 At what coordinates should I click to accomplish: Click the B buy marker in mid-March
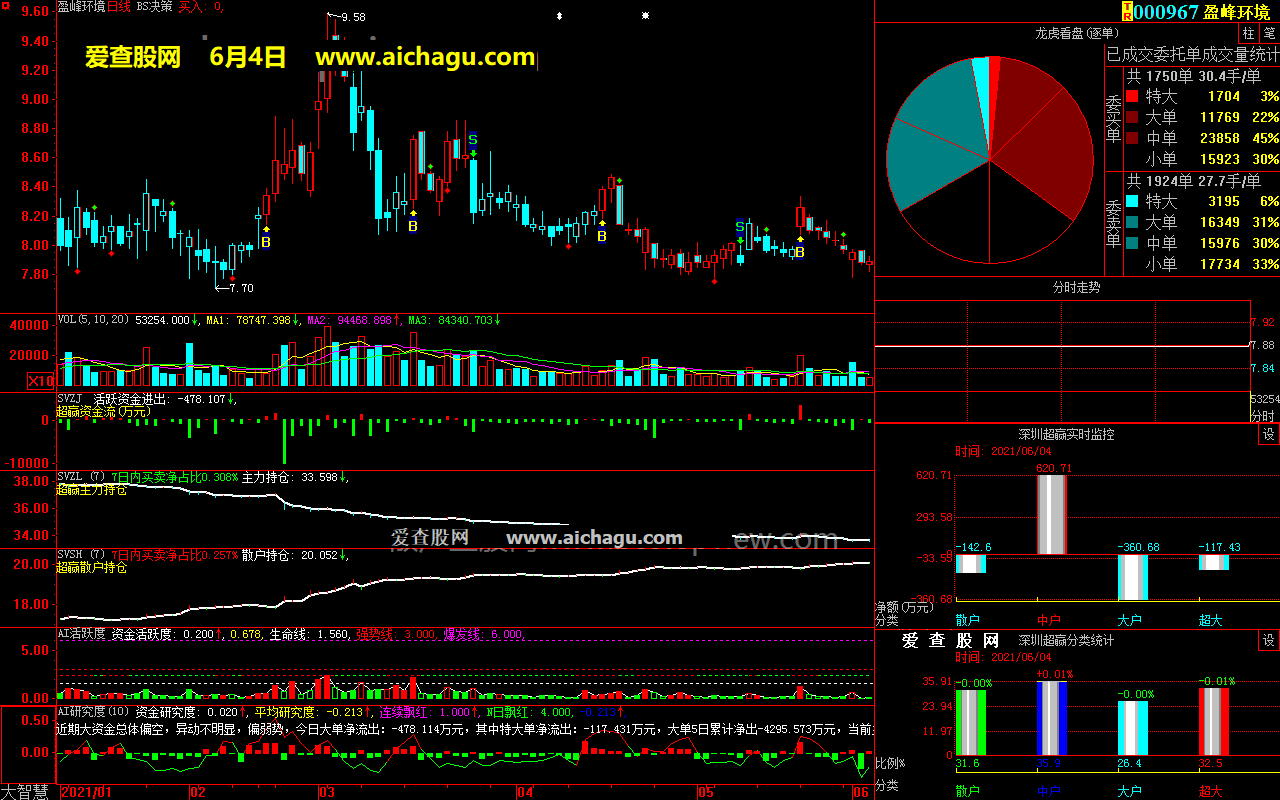tap(412, 227)
